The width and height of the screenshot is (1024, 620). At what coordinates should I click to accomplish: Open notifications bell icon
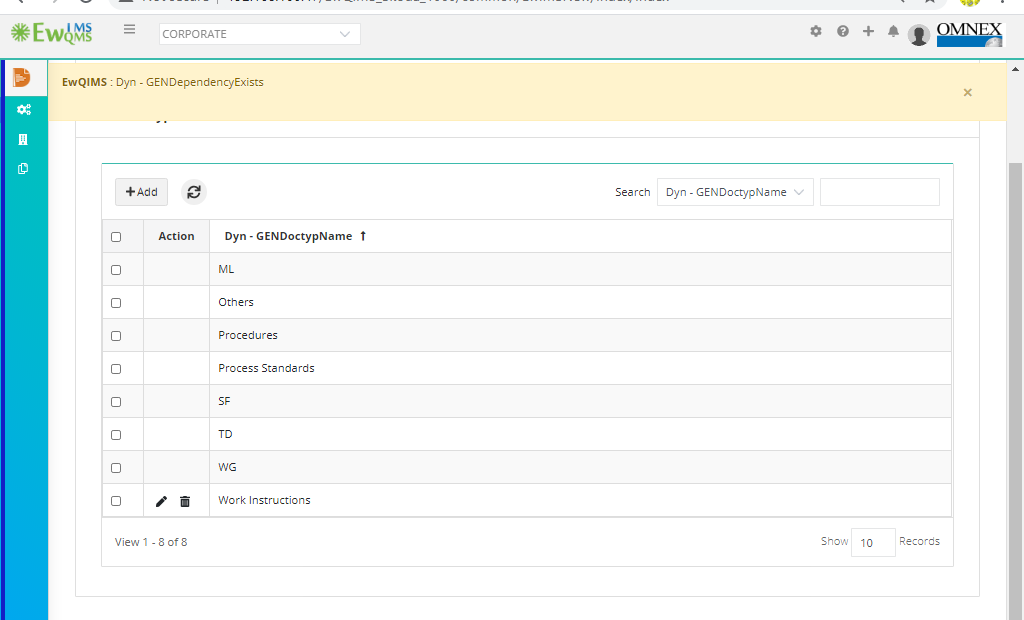click(x=893, y=31)
